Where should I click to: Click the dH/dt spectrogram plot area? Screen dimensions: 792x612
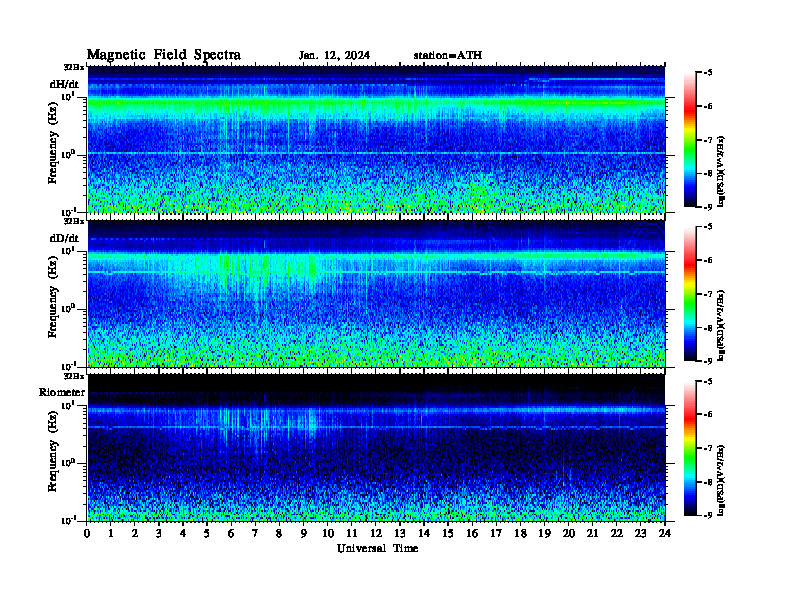point(376,139)
